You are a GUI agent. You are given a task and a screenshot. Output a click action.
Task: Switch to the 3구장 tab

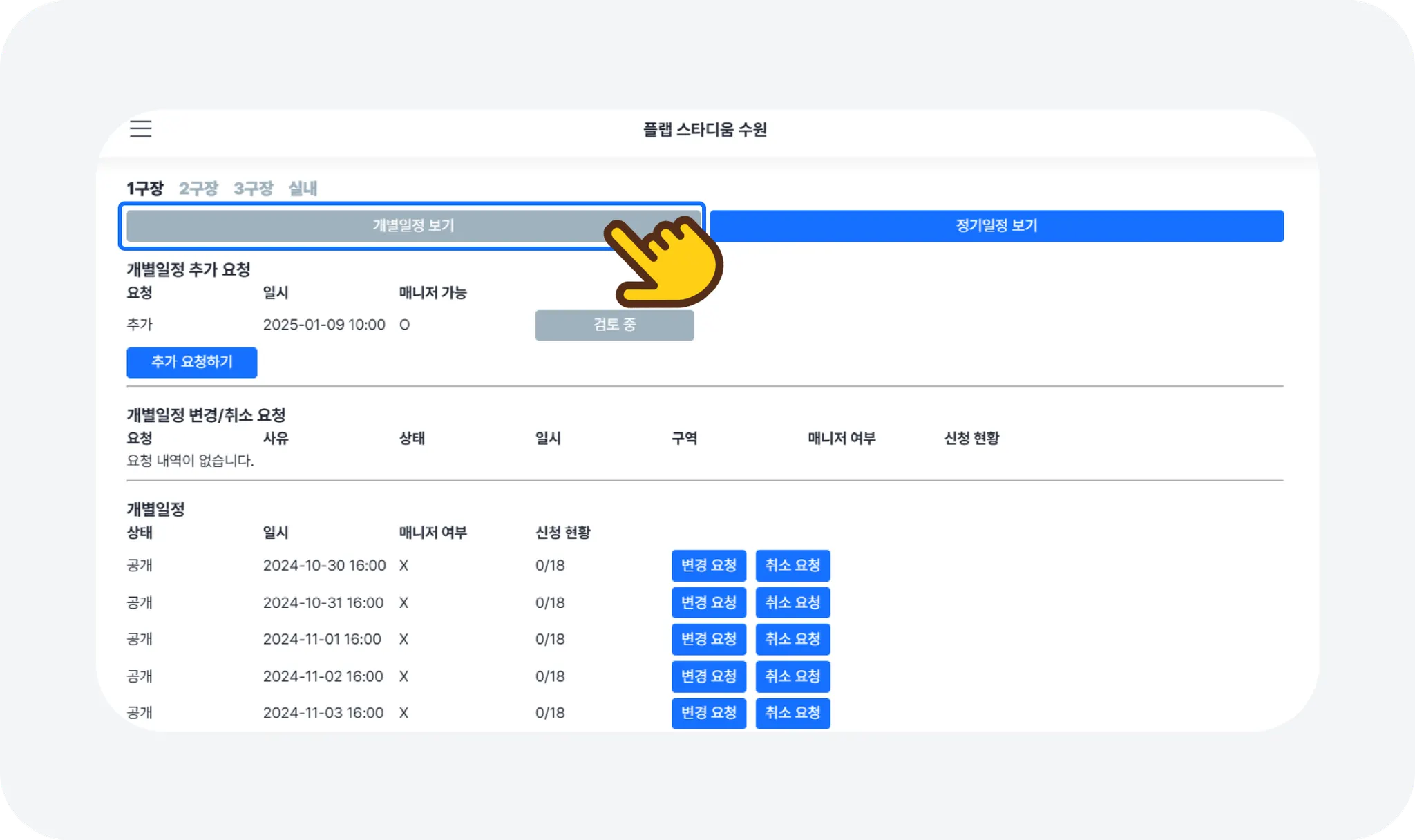pos(253,189)
